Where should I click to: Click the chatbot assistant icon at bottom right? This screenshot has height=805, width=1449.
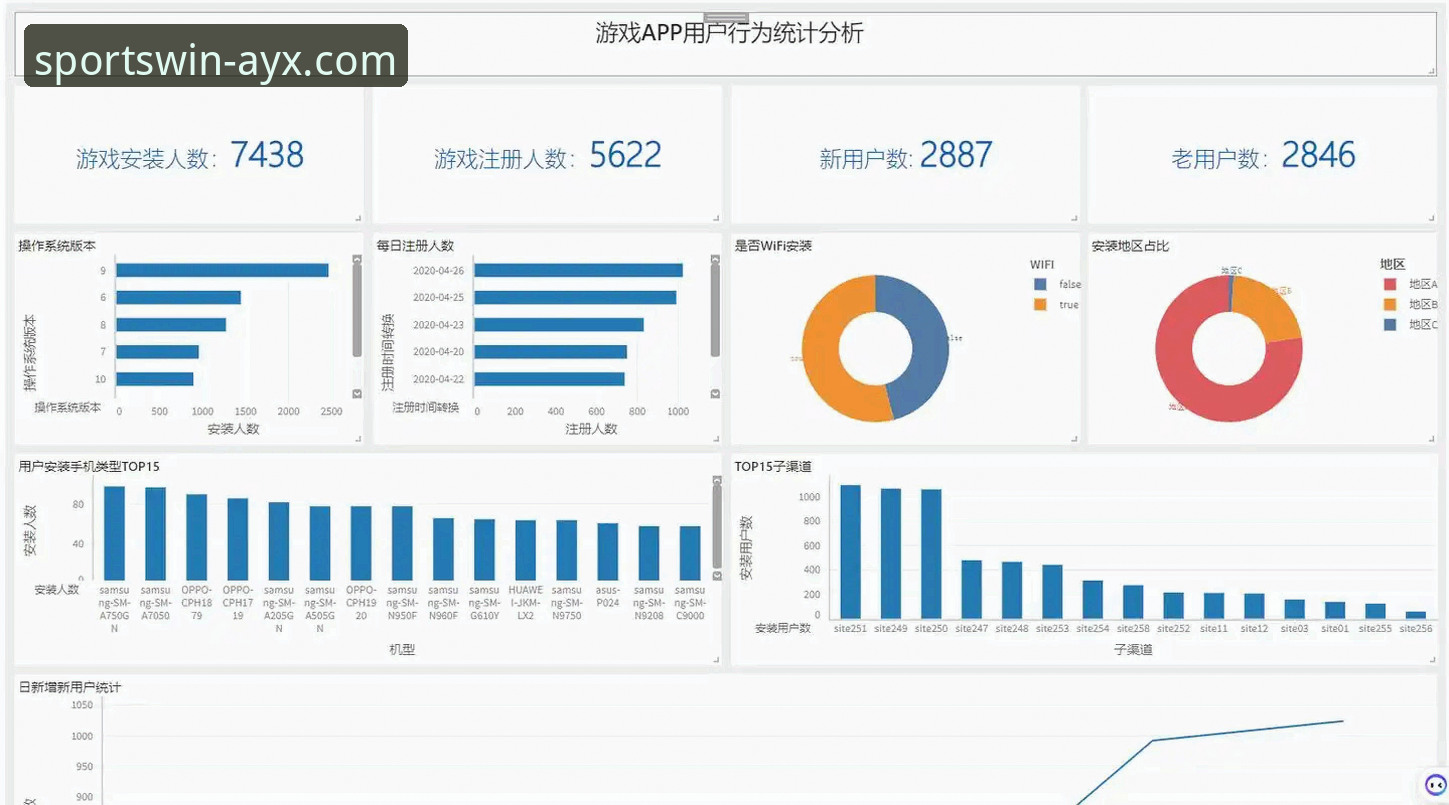[1435, 786]
